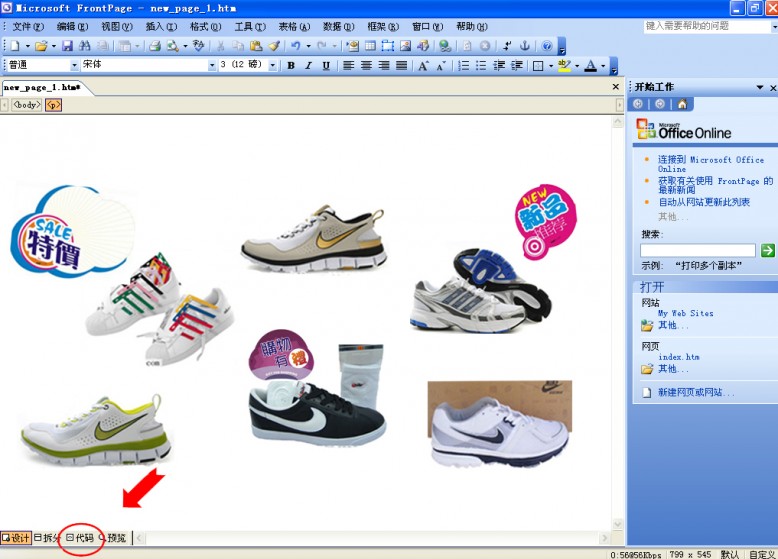Toggle numbered list formatting
778x559 pixels.
(463, 65)
